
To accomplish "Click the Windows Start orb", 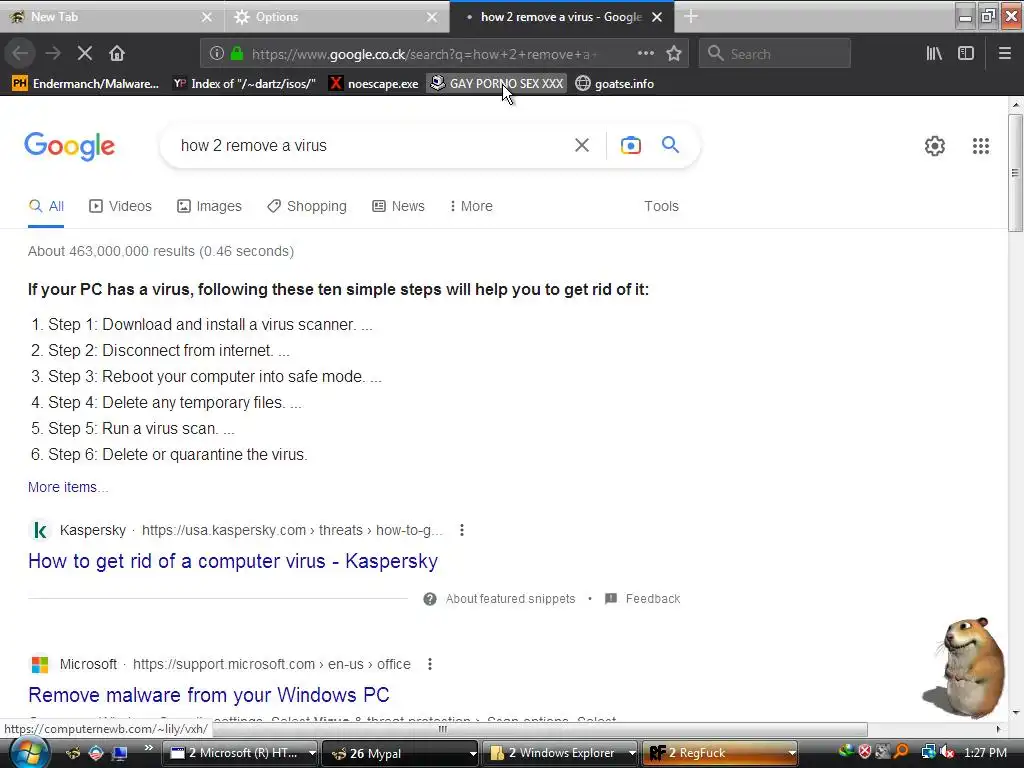I will click(x=29, y=753).
